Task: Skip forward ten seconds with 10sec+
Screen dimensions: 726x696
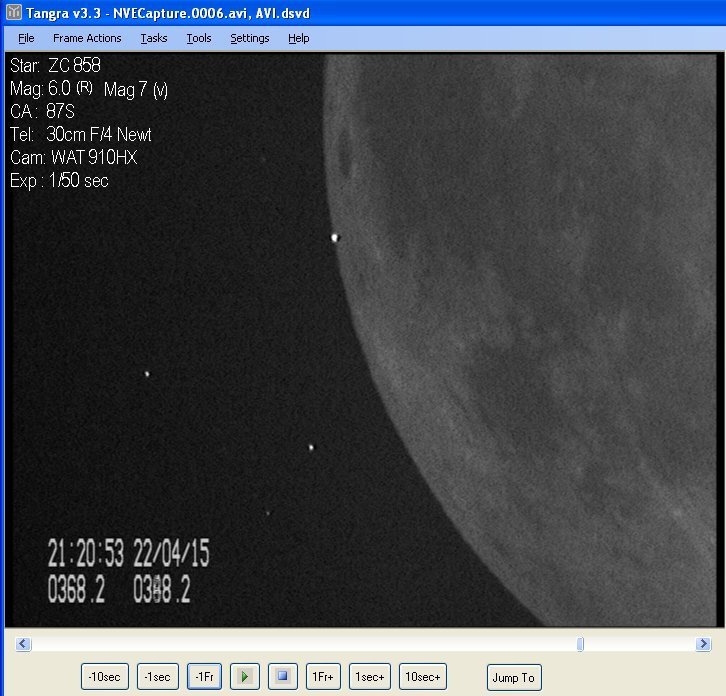Action: point(423,677)
